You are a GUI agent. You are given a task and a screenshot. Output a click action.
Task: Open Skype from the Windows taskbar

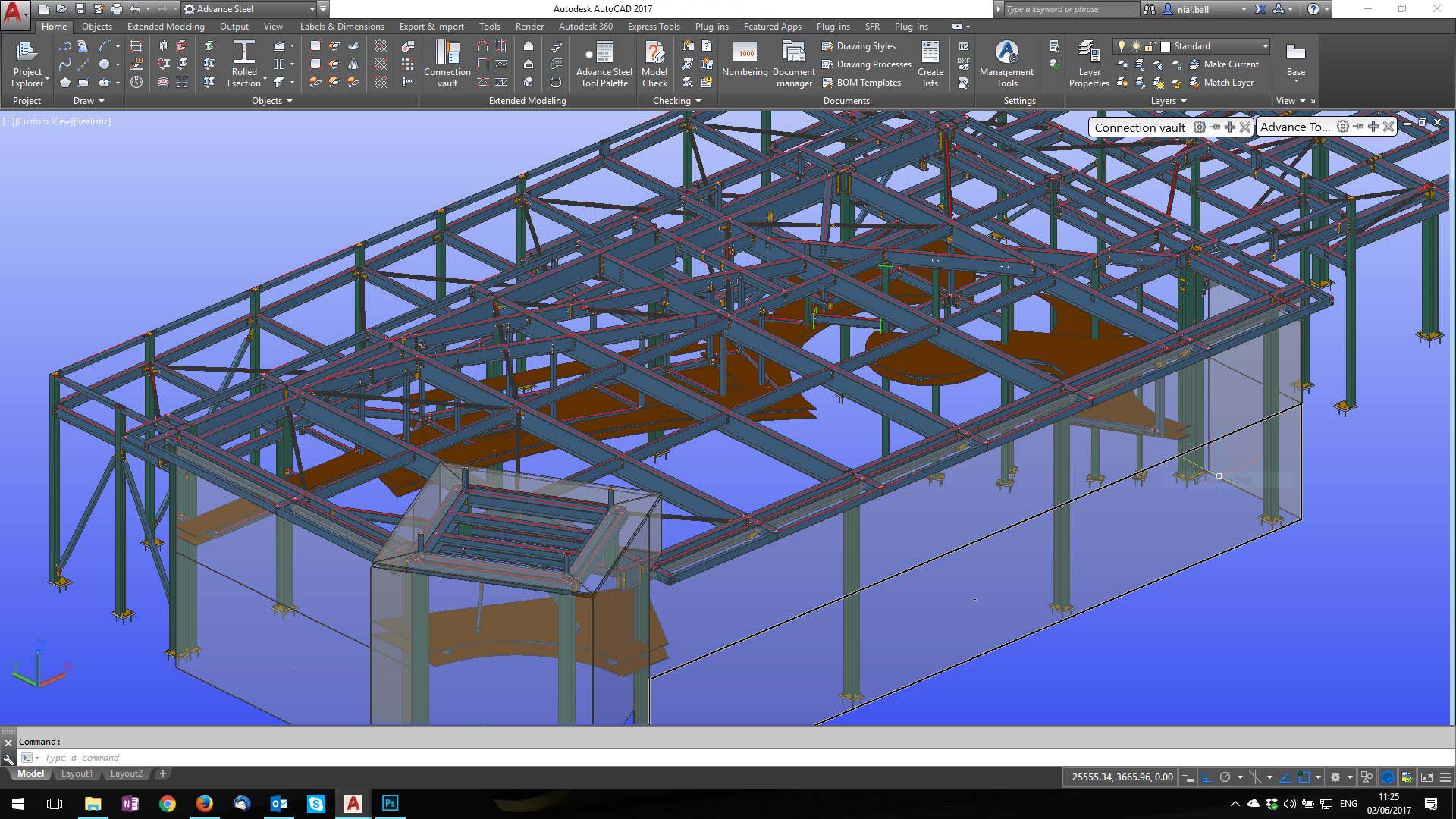click(316, 804)
